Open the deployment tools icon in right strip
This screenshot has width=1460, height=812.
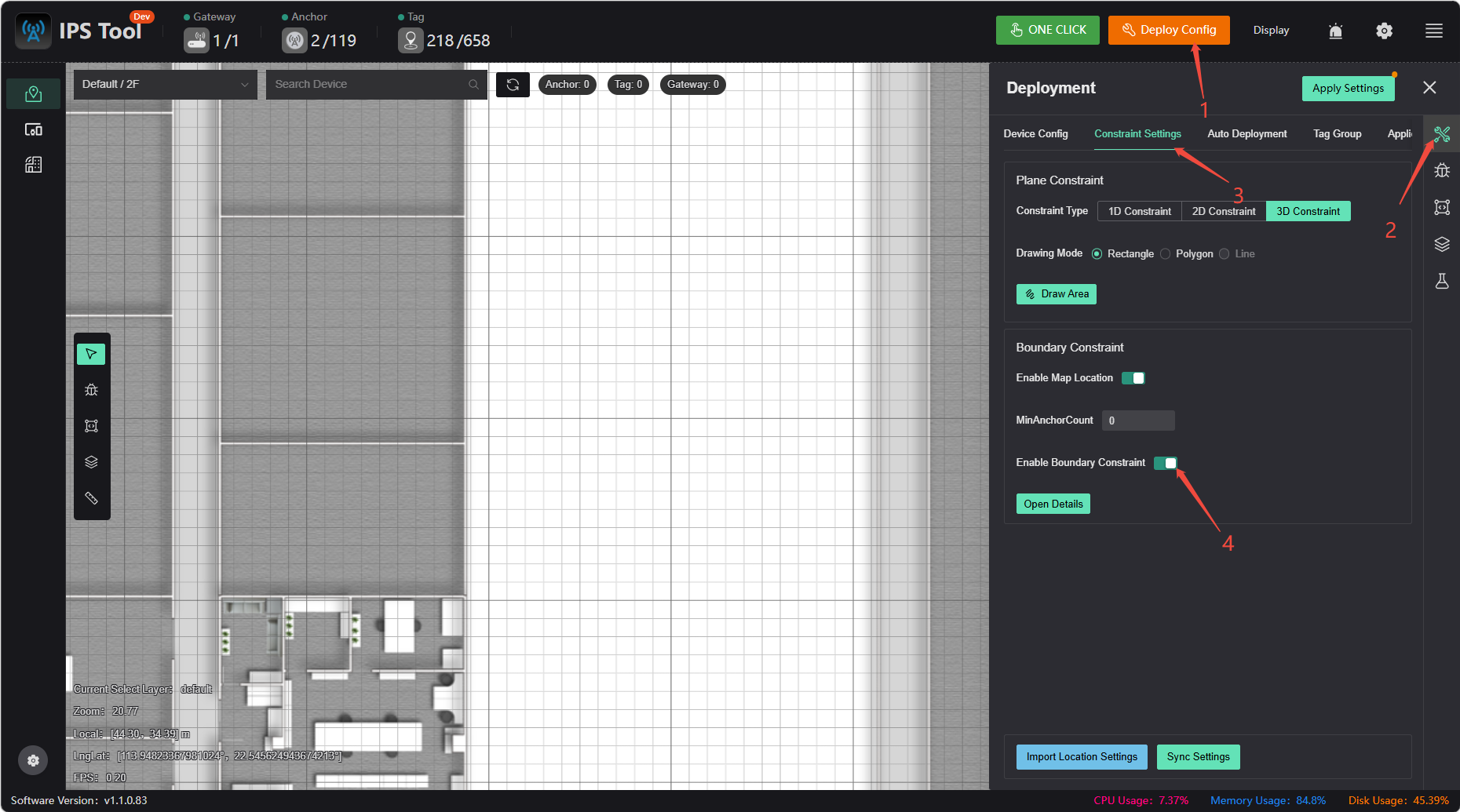click(1441, 134)
